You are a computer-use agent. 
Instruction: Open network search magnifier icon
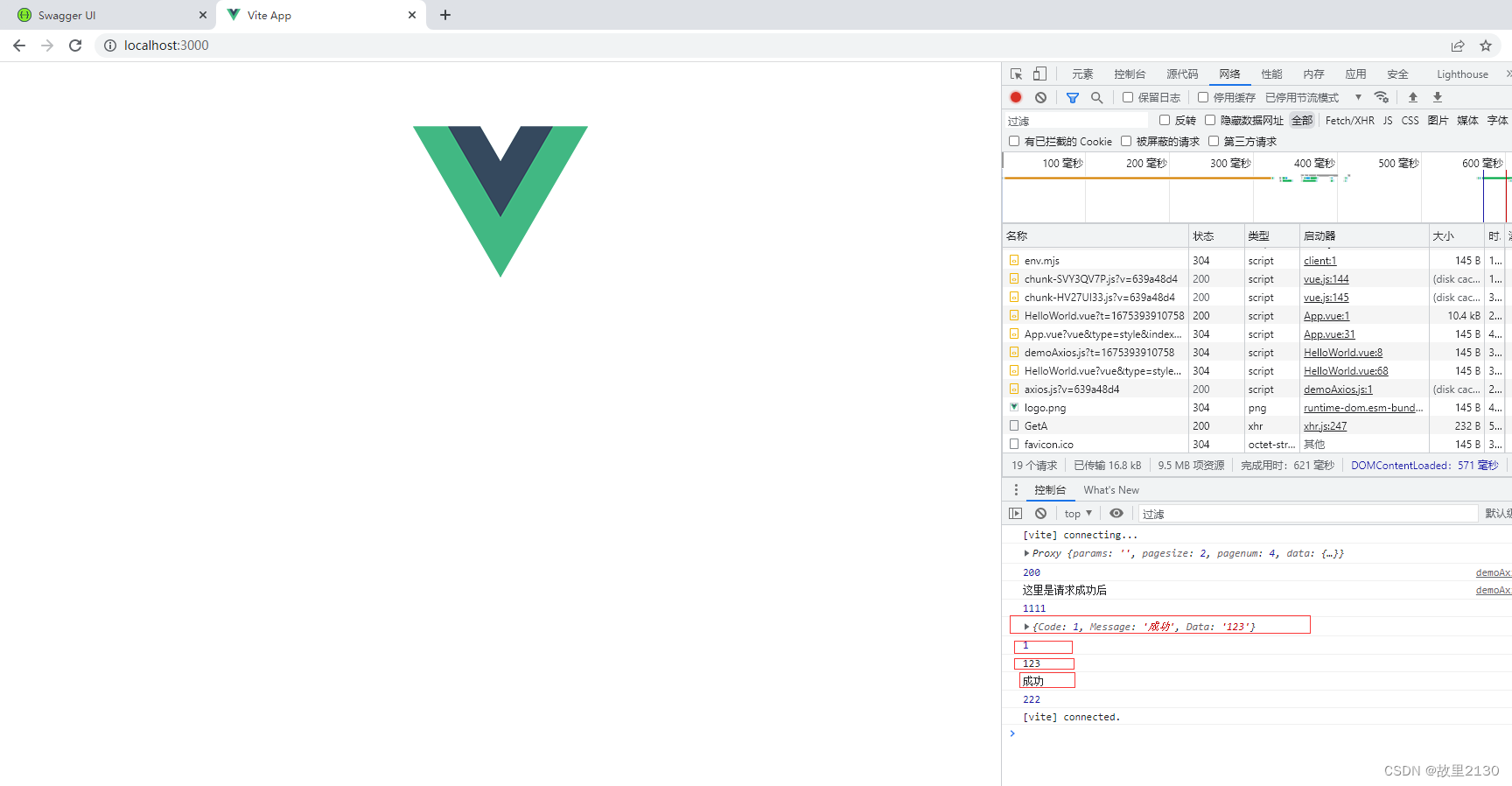[x=1096, y=97]
